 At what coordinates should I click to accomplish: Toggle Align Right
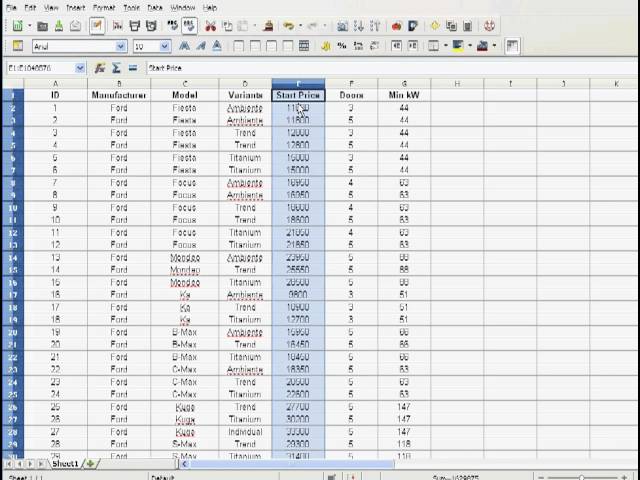[271, 46]
